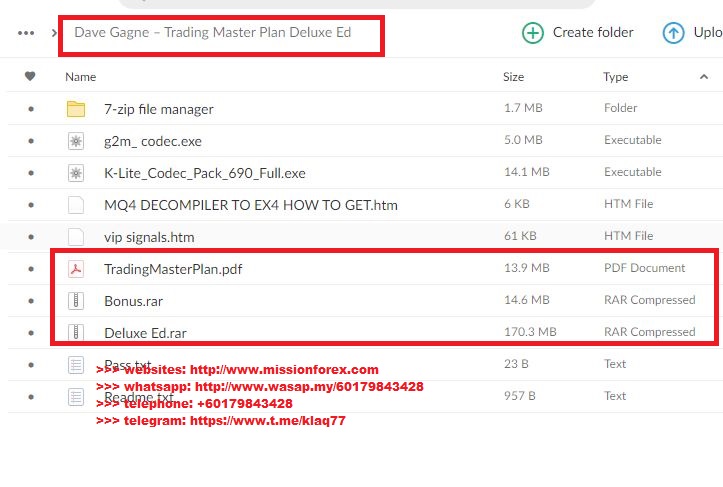Select the Bonus.rar file
This screenshot has width=723, height=487.
pyautogui.click(x=133, y=301)
